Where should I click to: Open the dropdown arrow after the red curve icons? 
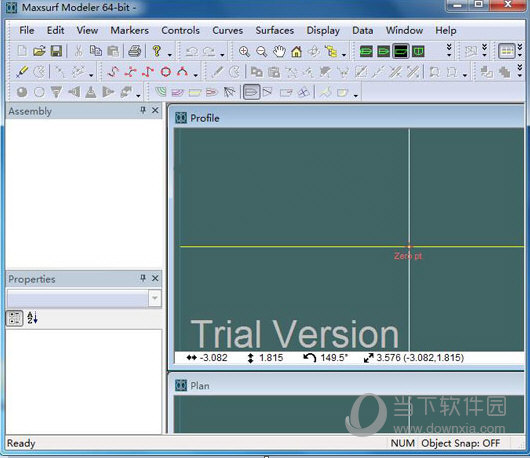pos(196,75)
